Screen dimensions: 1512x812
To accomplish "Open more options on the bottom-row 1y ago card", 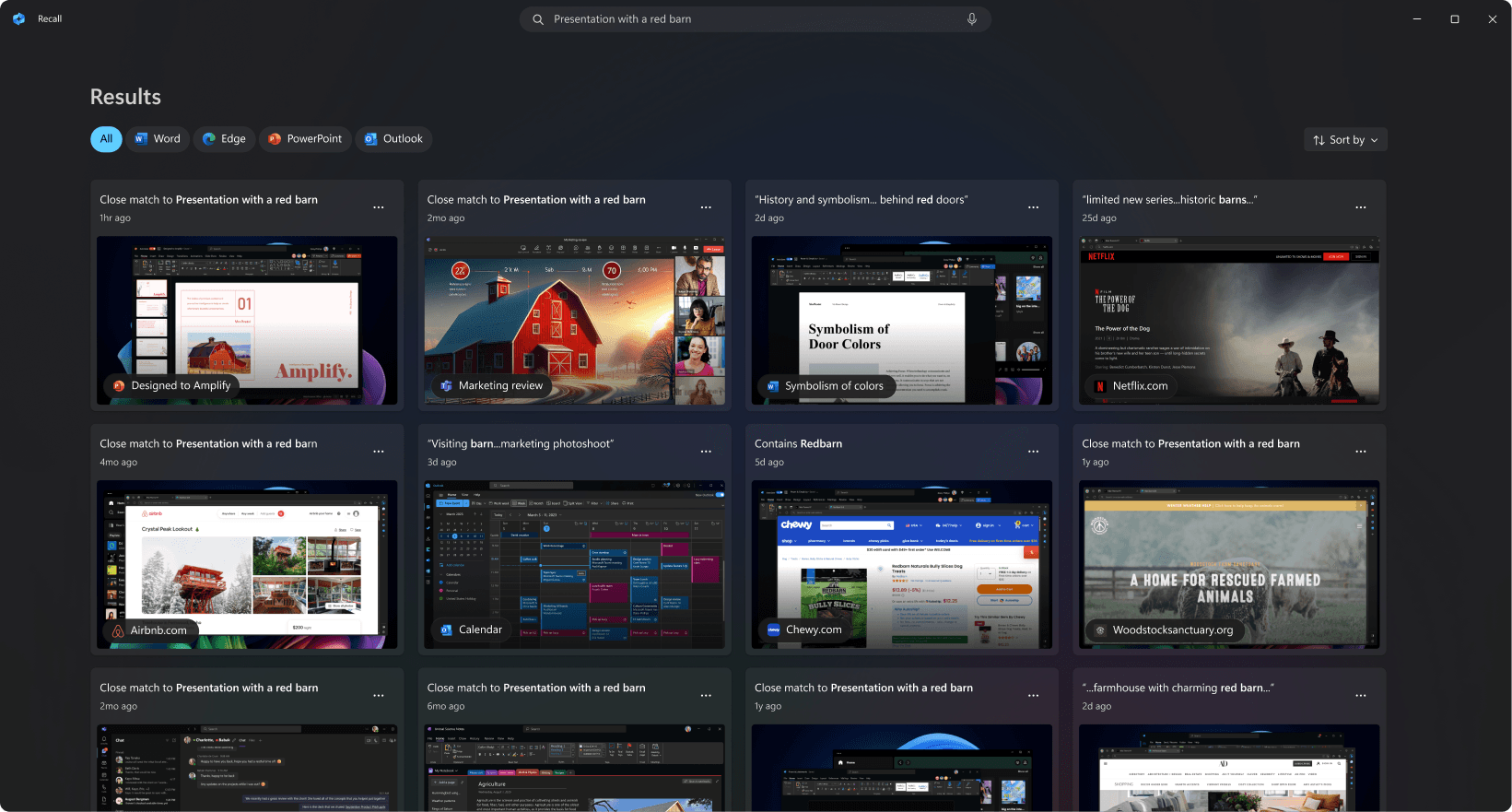I will click(1034, 696).
